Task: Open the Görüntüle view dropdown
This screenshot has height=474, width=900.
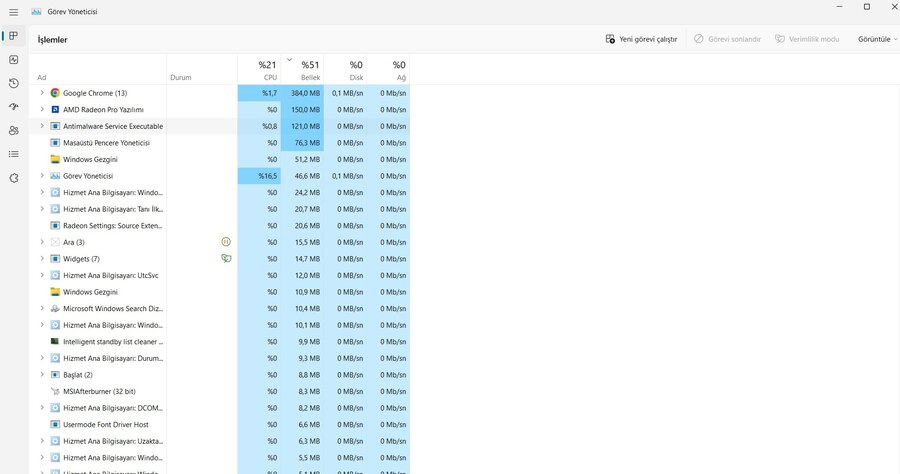Action: point(877,39)
